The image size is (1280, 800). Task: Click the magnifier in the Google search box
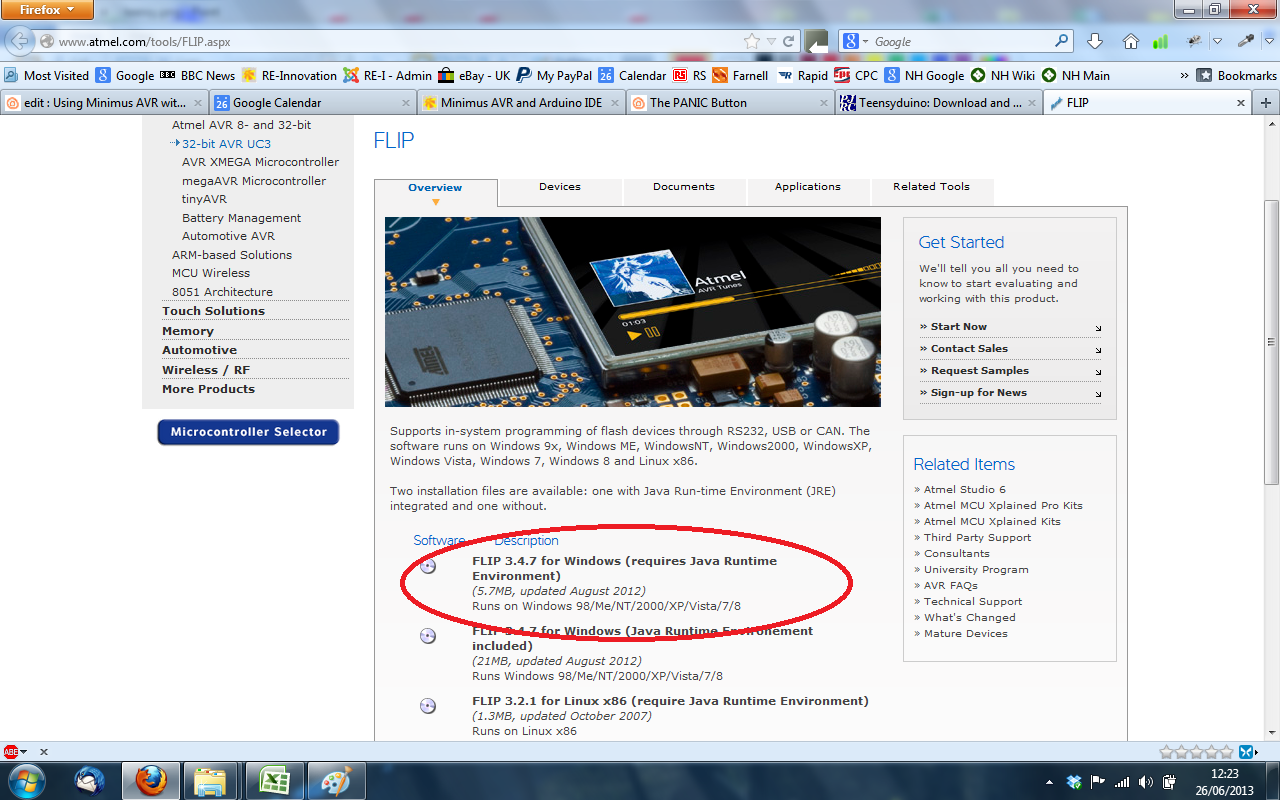[x=1062, y=42]
